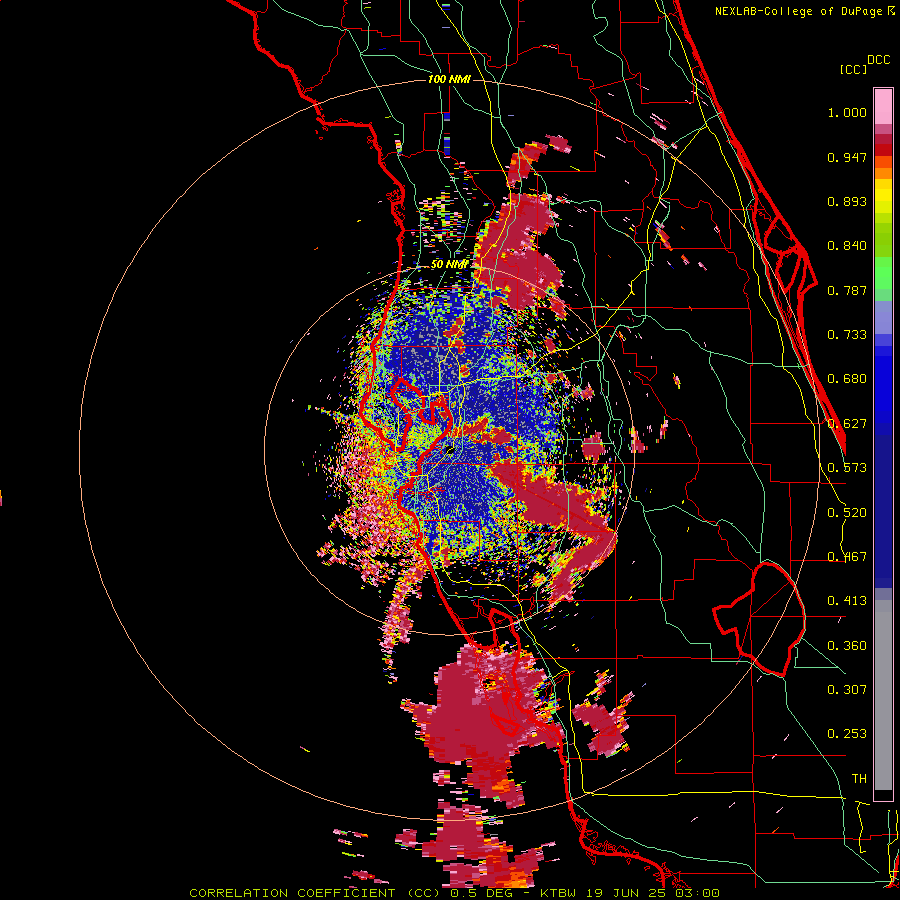Click the 50 NMI range ring label
The height and width of the screenshot is (900, 900).
[449, 265]
